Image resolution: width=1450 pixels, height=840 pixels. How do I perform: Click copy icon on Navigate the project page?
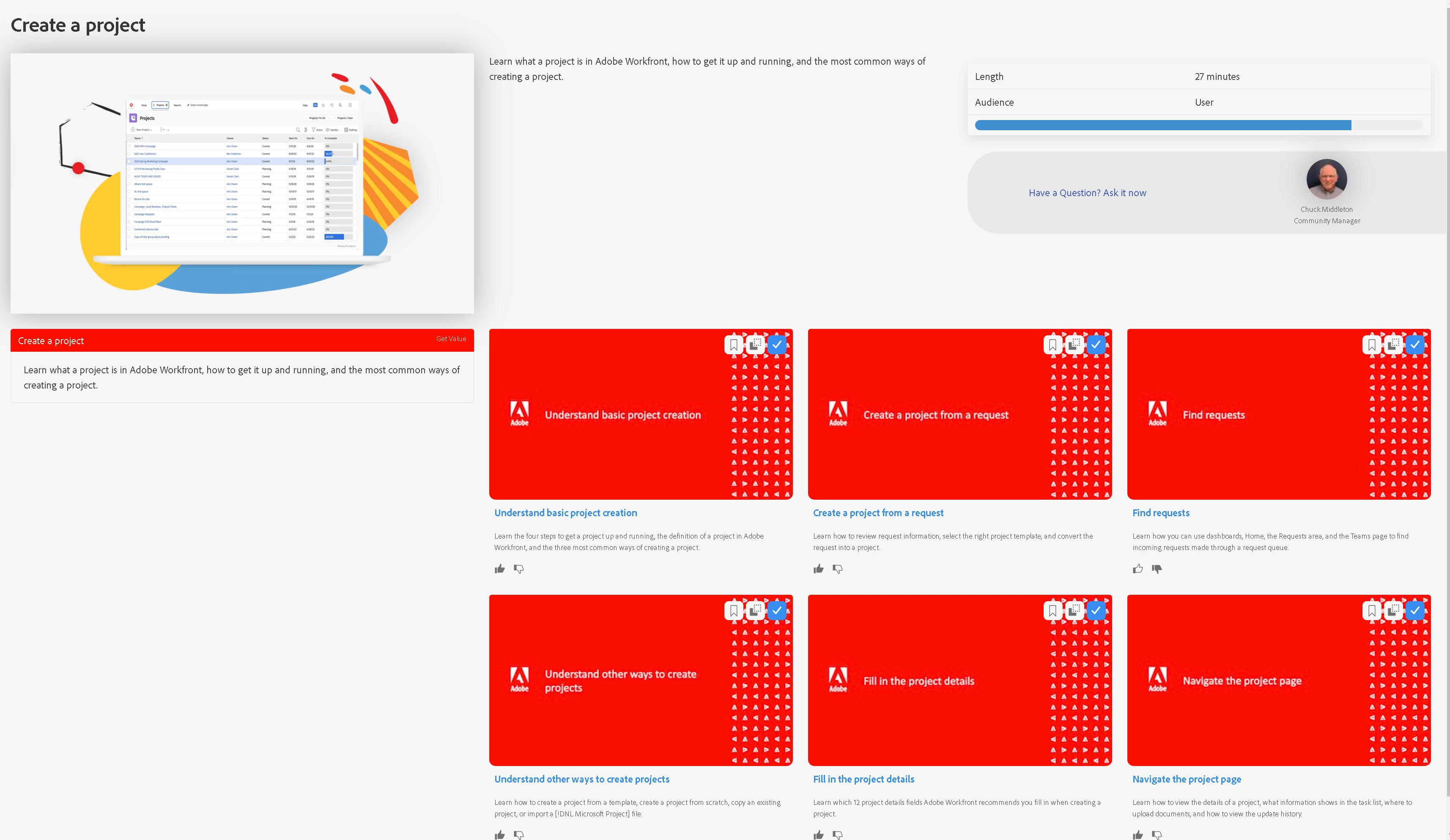pyautogui.click(x=1393, y=610)
